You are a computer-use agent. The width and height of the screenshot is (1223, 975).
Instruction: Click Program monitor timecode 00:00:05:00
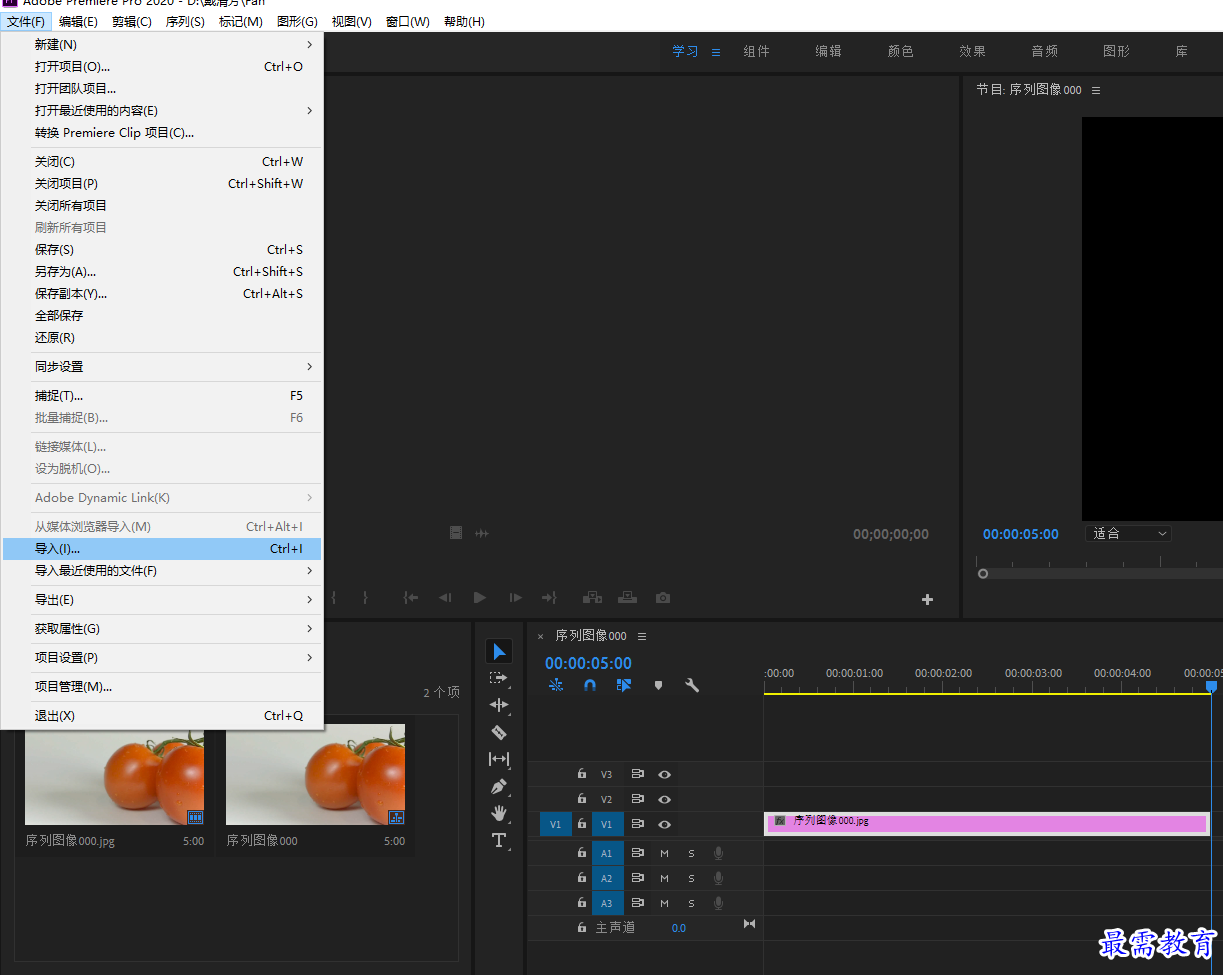(1020, 534)
